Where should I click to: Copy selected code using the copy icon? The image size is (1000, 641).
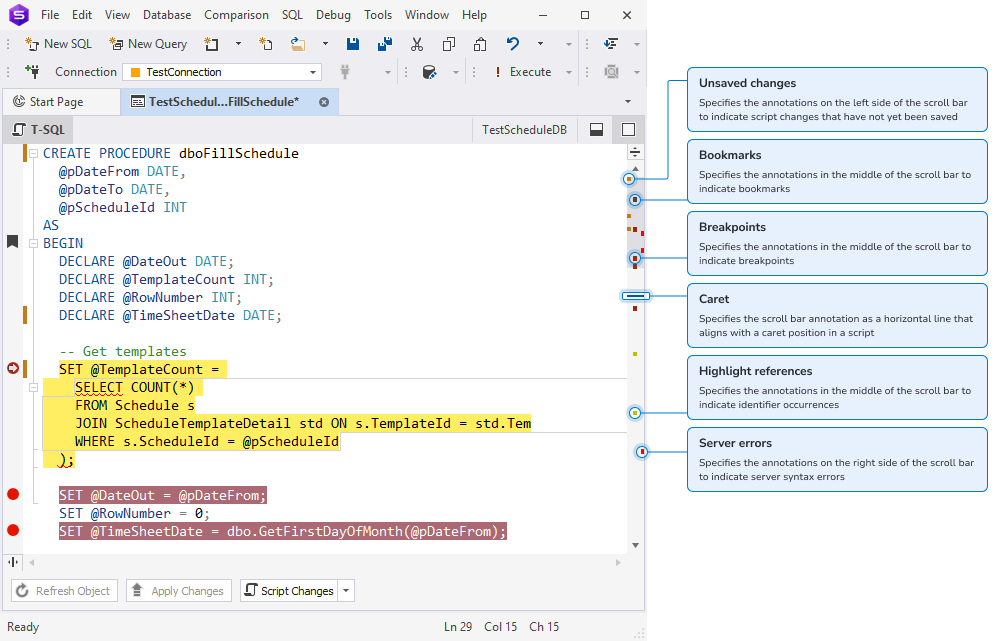[x=448, y=43]
